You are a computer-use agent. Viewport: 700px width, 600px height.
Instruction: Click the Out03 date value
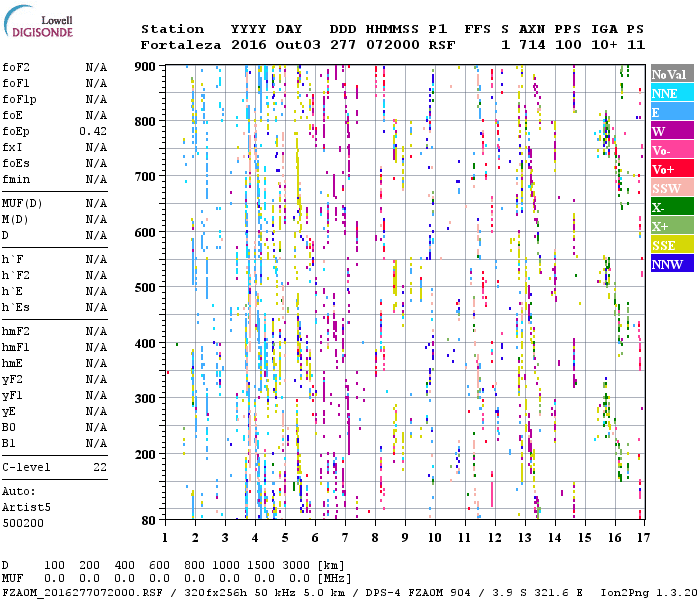coord(298,45)
